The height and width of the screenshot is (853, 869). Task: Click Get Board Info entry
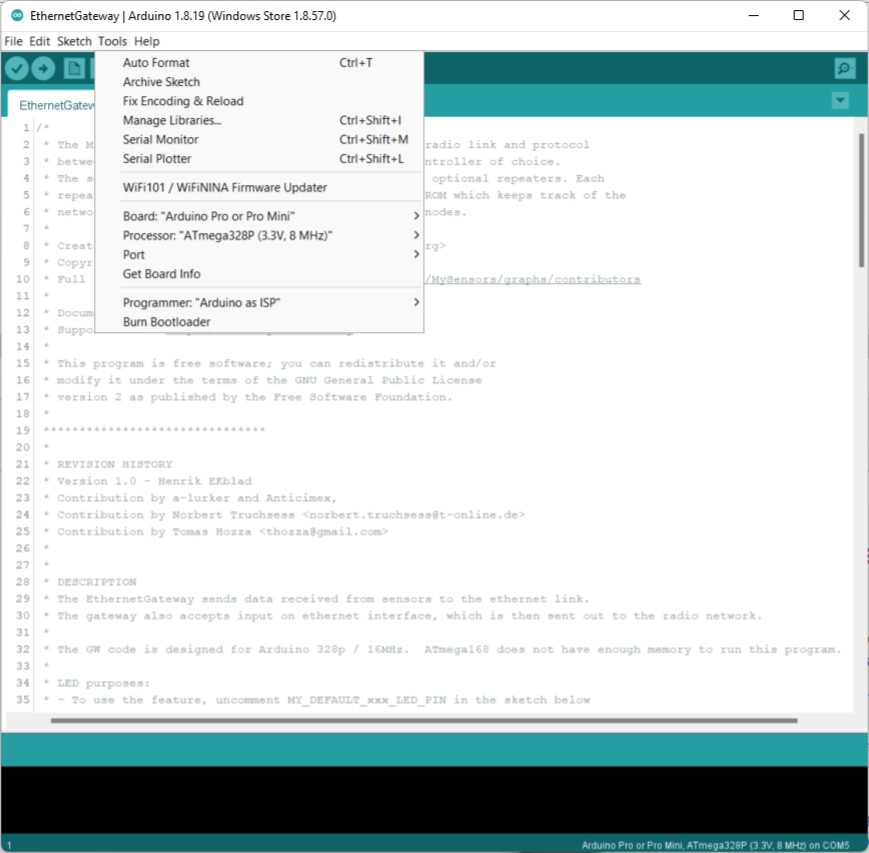click(161, 274)
